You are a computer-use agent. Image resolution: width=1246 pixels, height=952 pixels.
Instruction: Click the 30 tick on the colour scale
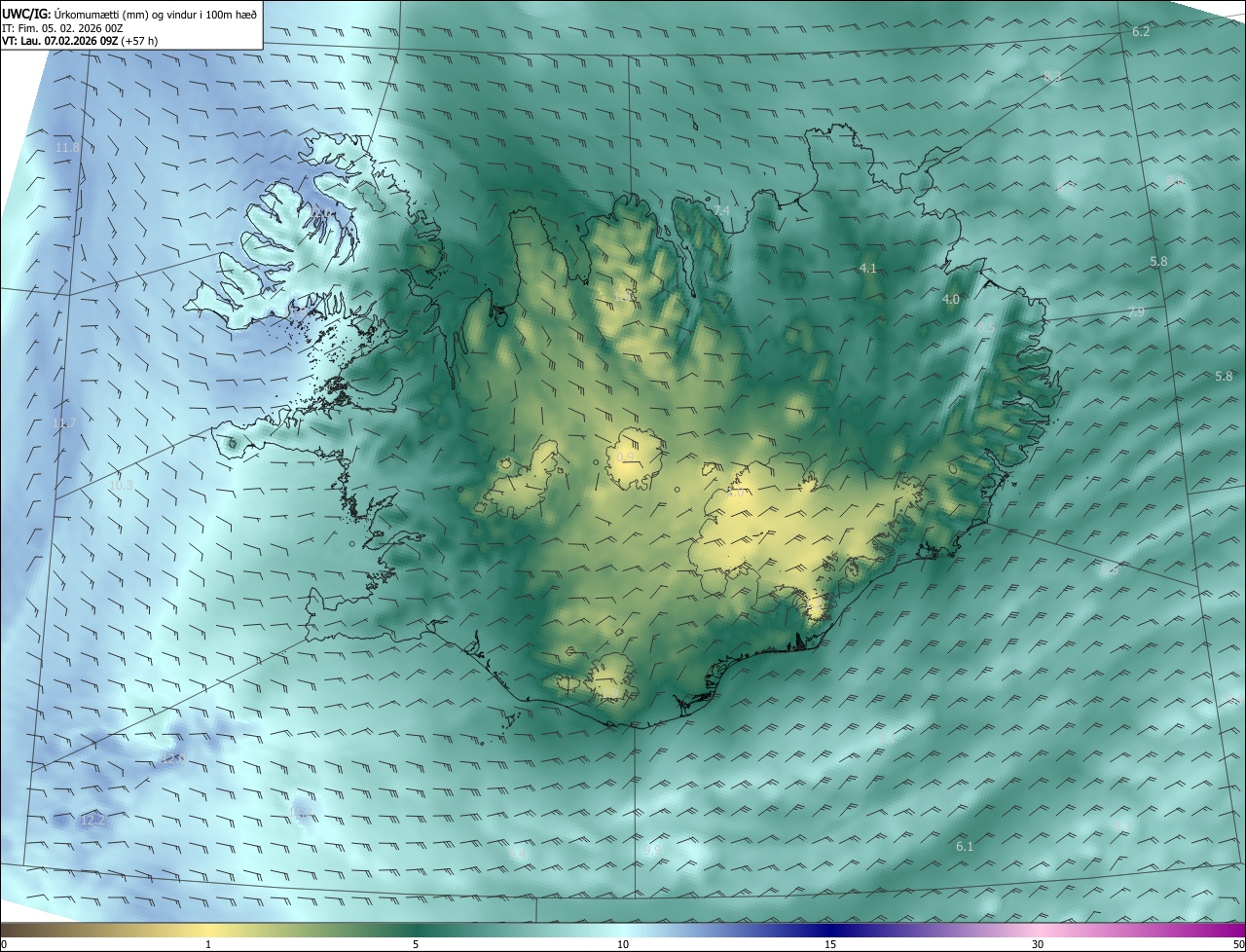[x=1038, y=944]
